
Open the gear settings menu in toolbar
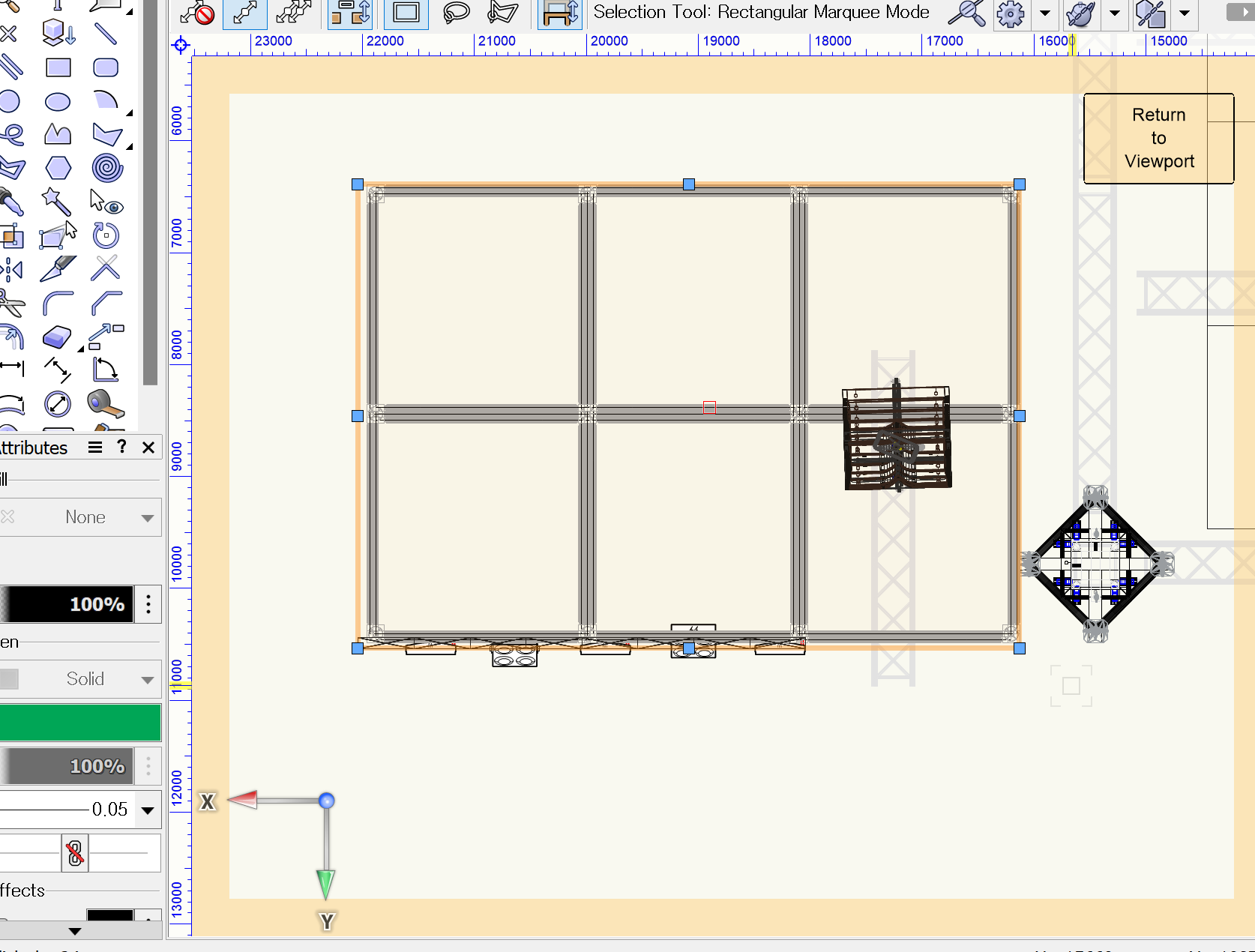pos(1010,13)
